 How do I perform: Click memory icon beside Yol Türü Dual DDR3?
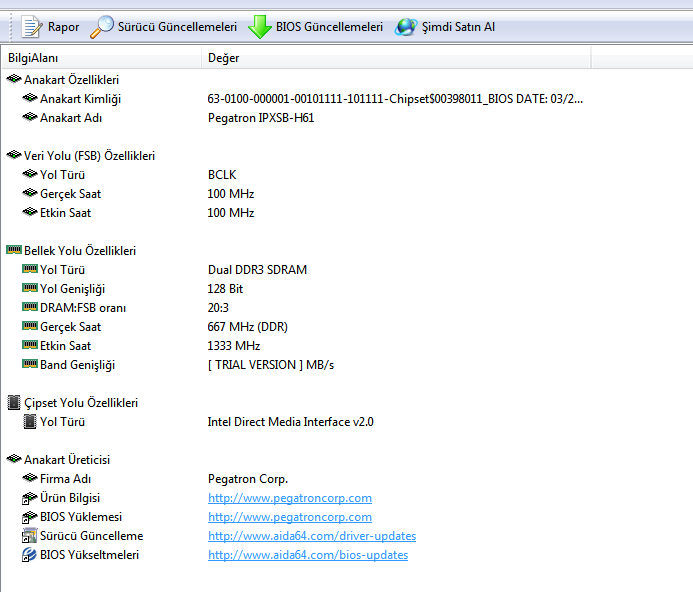click(x=30, y=269)
